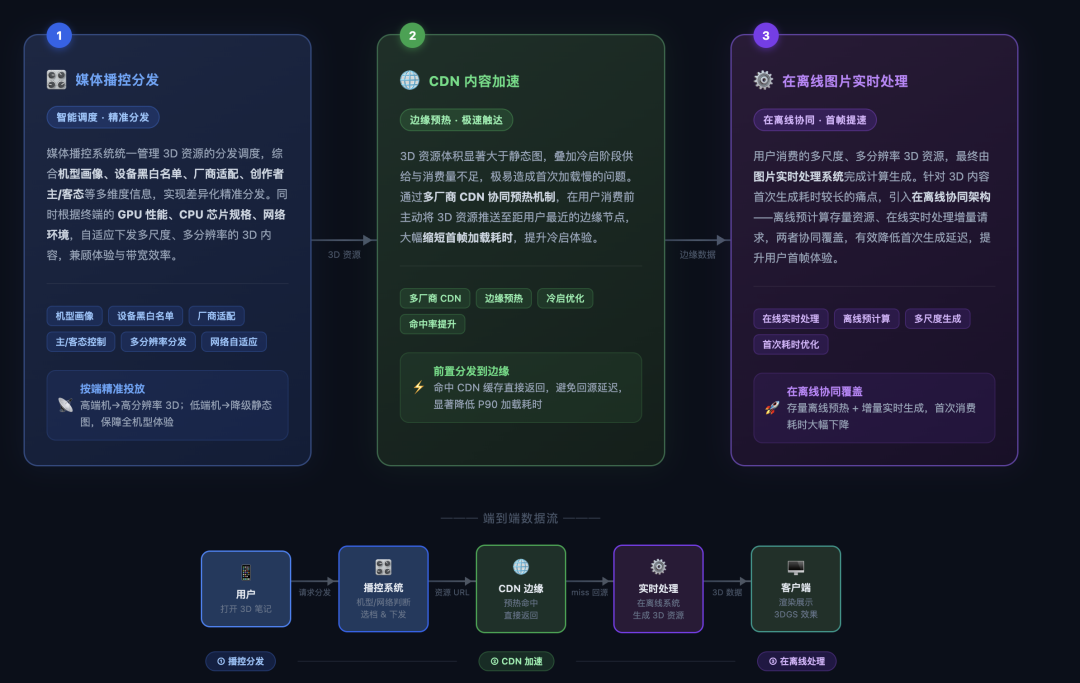Open the 在离线处理 pill at the bottom
The image size is (1080, 683).
pos(797,661)
